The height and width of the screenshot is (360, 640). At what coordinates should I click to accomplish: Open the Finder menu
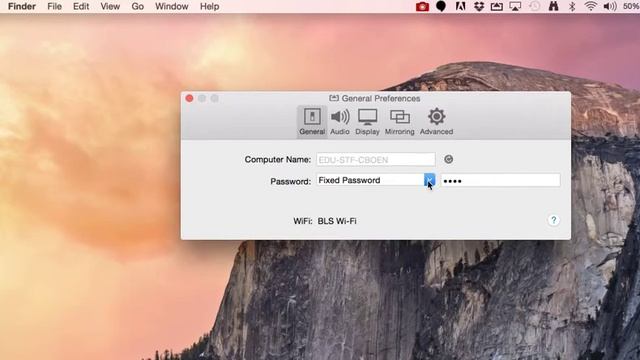click(x=22, y=7)
